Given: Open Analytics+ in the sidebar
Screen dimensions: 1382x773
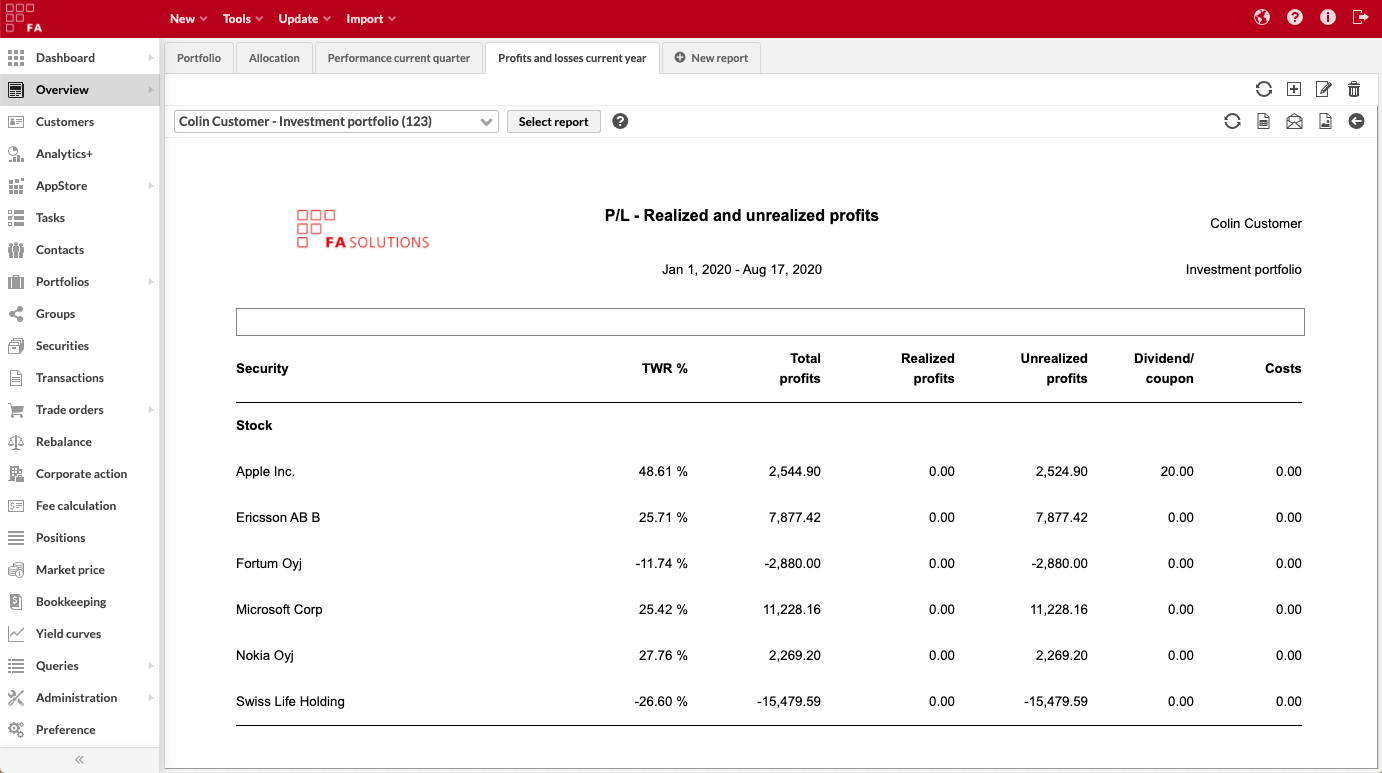Looking at the screenshot, I should [x=79, y=154].
